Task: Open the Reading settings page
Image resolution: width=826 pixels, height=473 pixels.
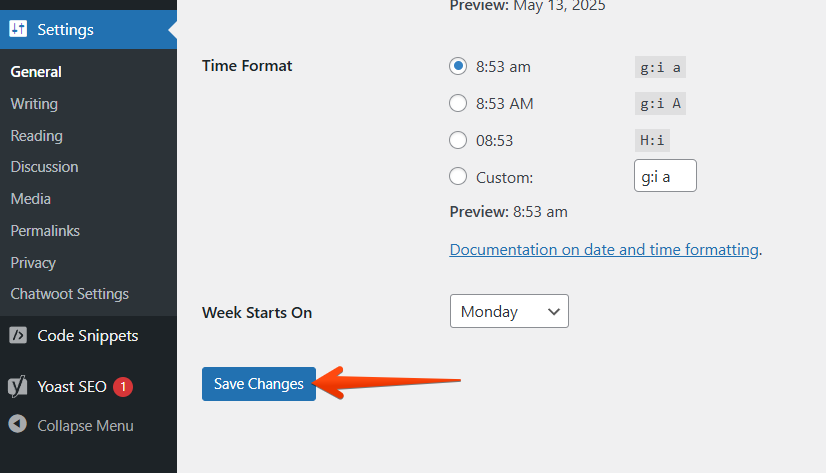Action: [x=36, y=135]
